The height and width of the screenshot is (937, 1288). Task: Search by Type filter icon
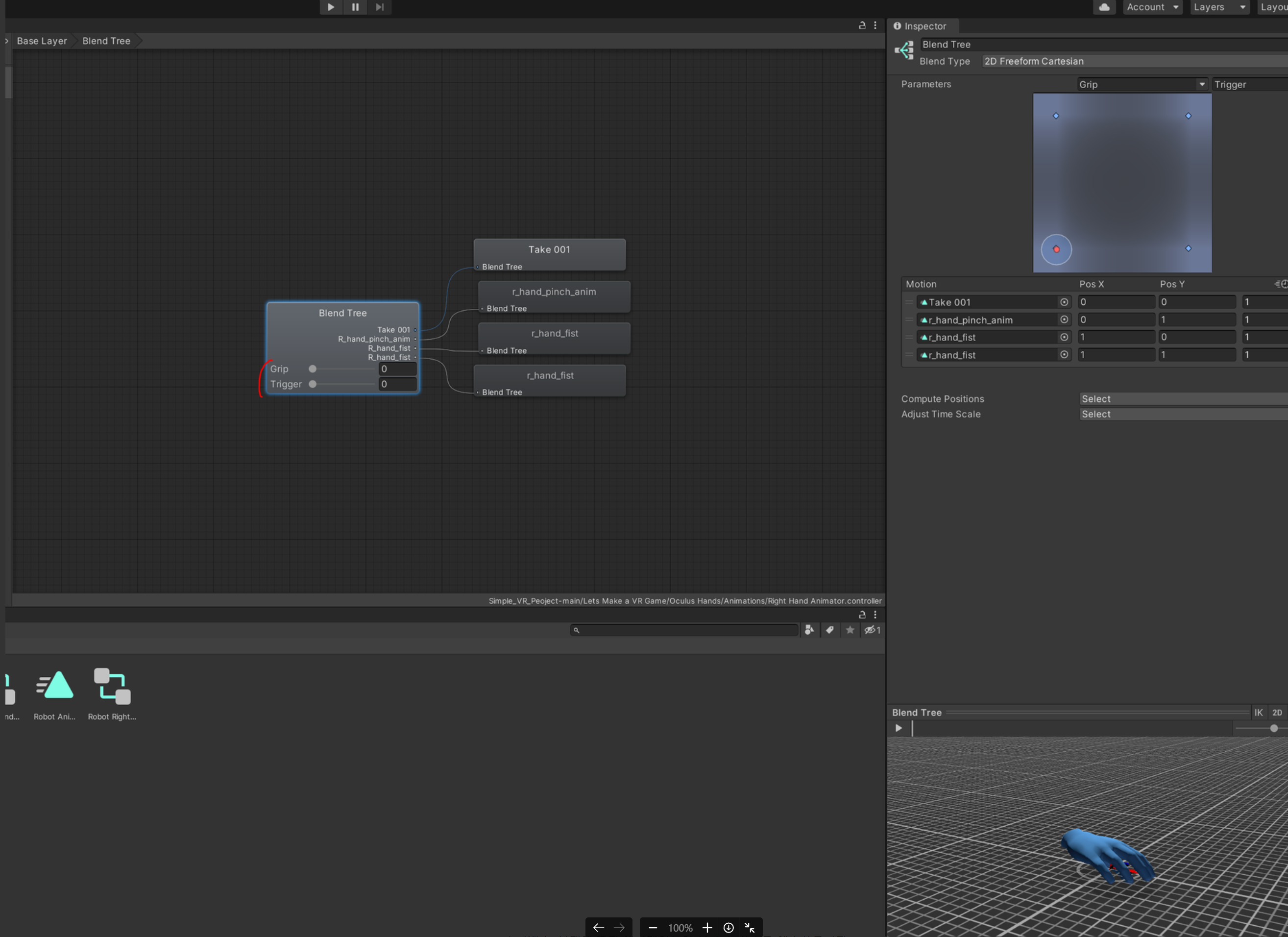[x=809, y=630]
